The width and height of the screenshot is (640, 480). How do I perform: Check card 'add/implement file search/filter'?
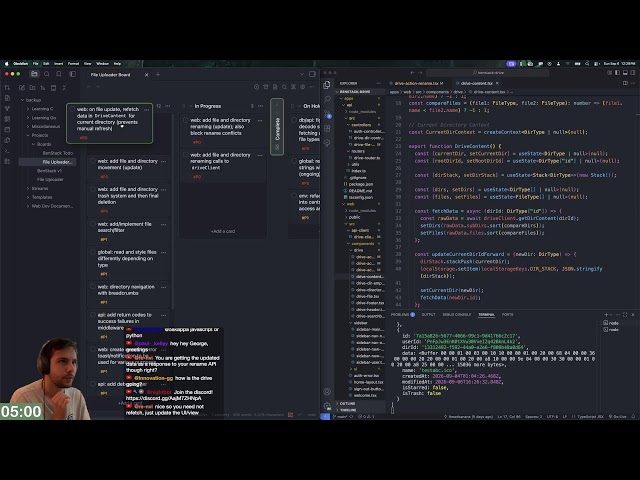click(93, 224)
